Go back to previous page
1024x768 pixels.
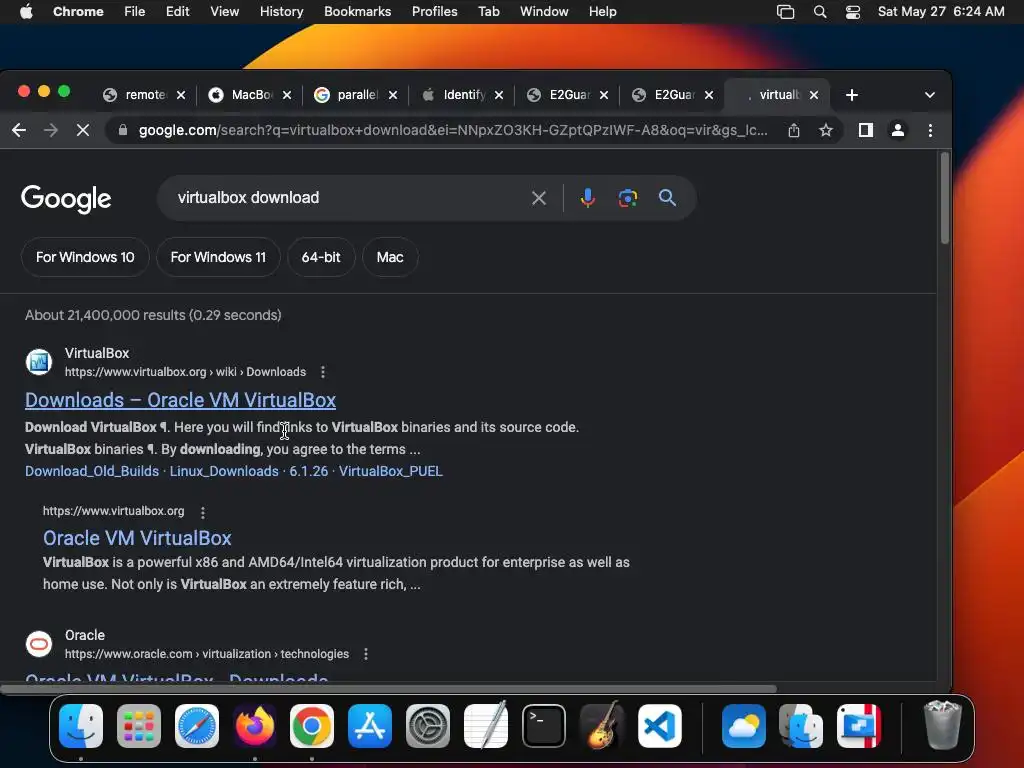pyautogui.click(x=19, y=131)
